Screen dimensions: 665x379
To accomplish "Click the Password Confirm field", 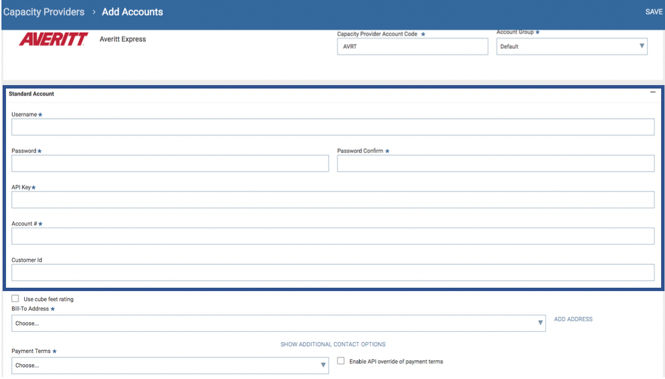I will tap(495, 164).
